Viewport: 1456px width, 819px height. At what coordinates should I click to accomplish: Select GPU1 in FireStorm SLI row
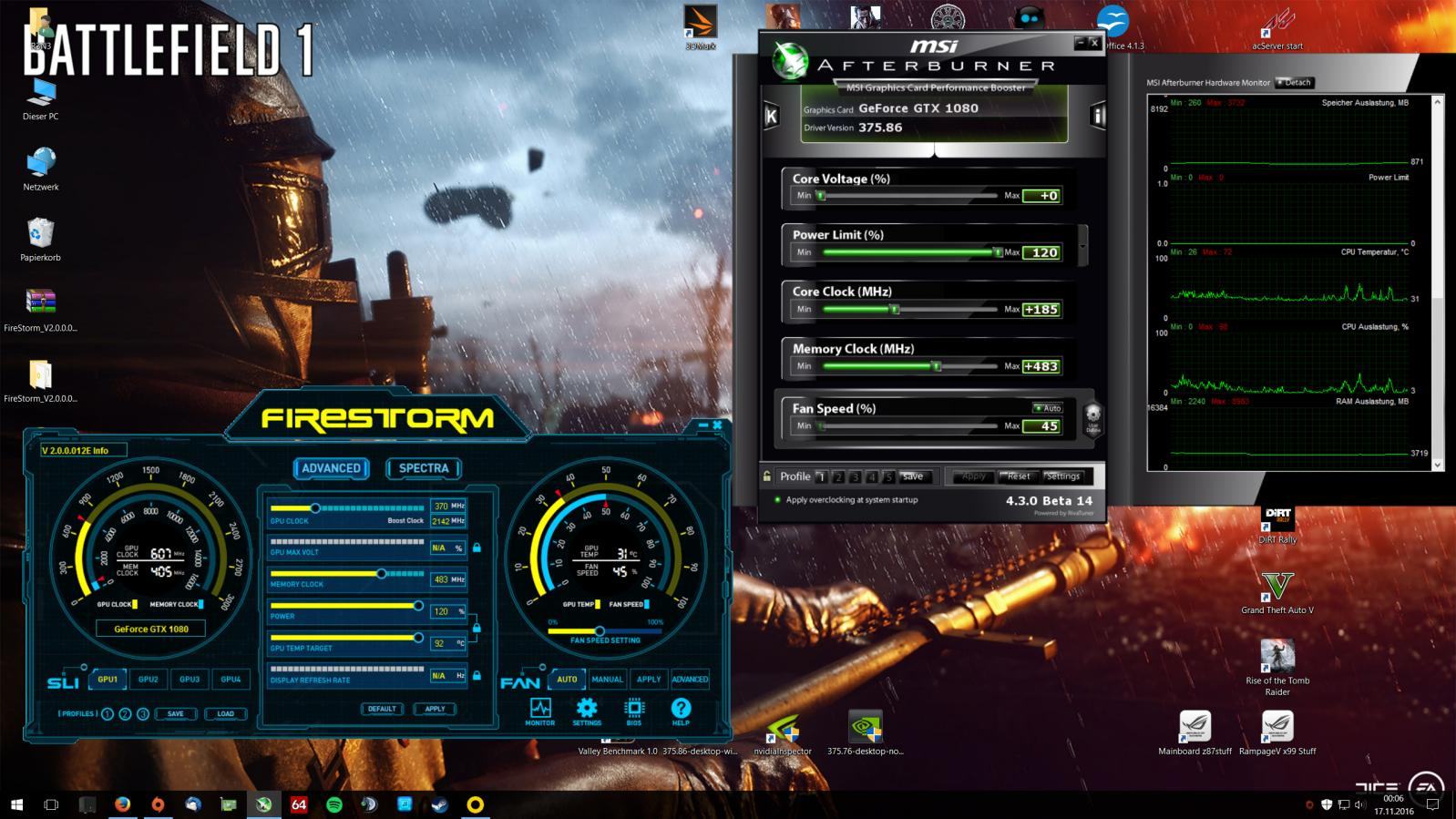pos(108,679)
